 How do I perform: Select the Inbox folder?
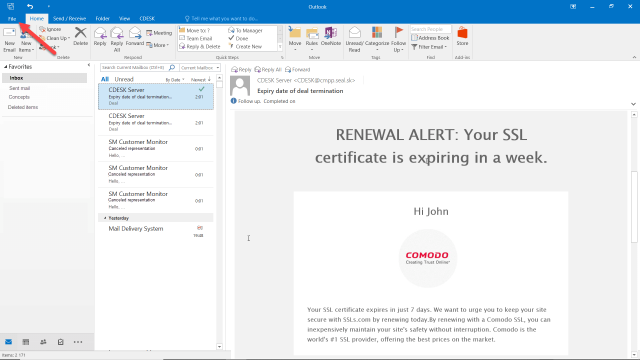[x=44, y=78]
